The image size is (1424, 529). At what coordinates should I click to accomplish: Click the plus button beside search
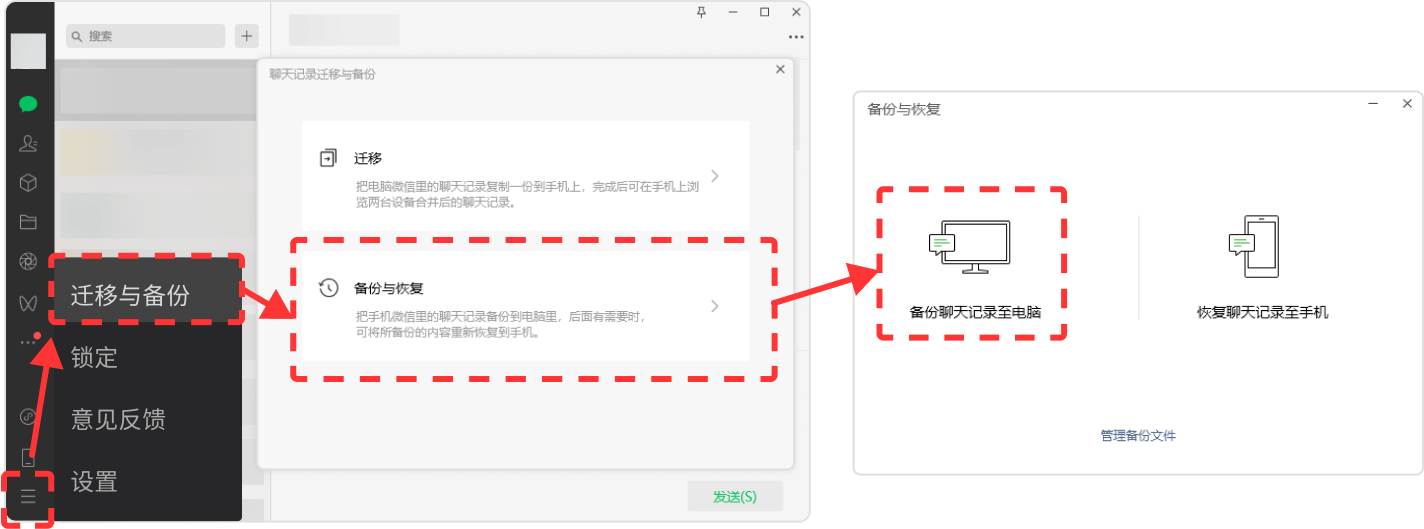(246, 36)
